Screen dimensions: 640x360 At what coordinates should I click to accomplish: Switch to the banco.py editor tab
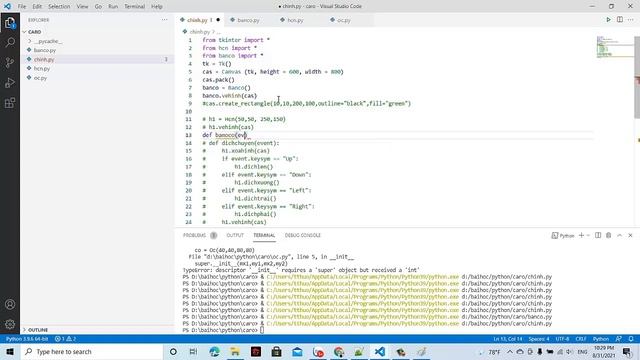[248, 20]
